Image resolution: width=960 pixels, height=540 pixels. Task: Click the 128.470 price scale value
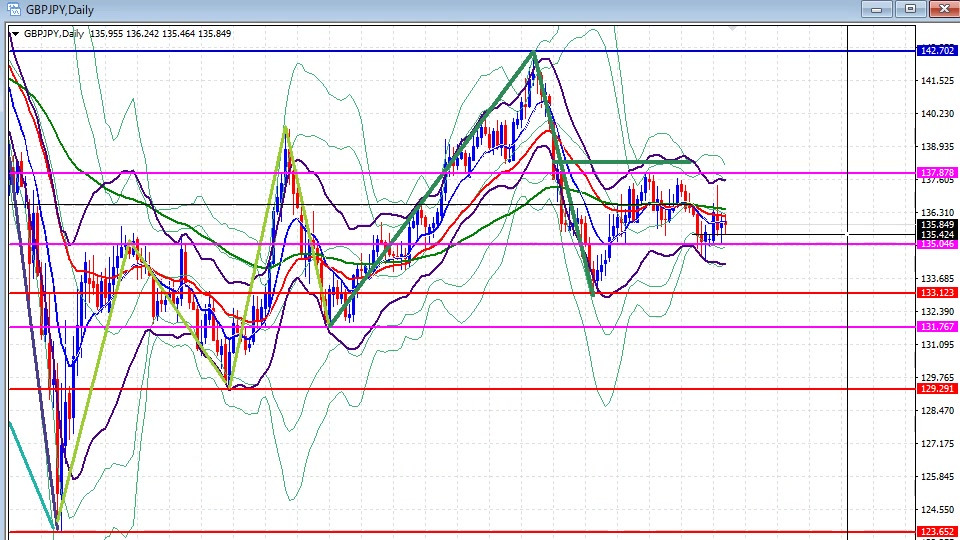937,411
